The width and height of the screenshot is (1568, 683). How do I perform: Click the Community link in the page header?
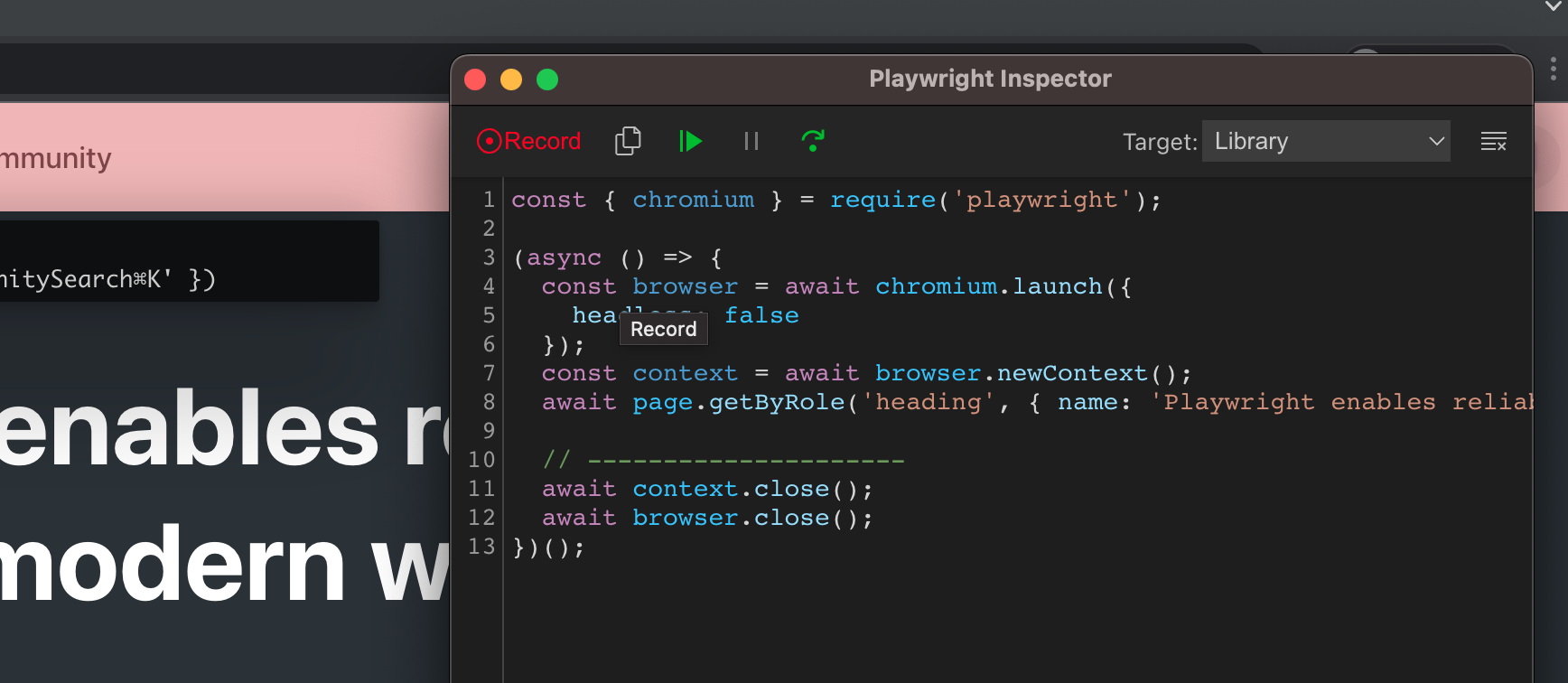pyautogui.click(x=56, y=158)
